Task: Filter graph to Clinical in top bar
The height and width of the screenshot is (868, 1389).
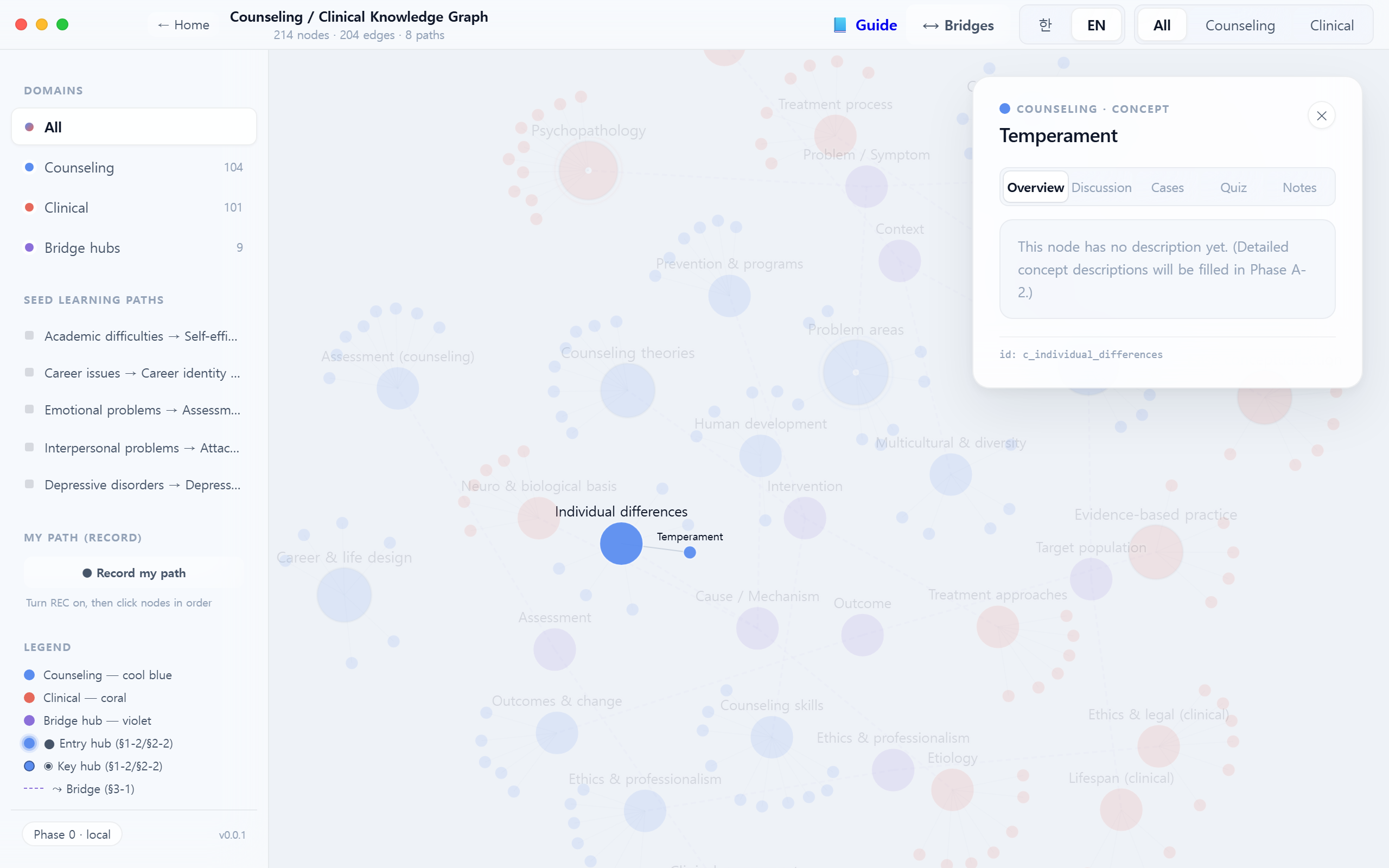Action: pyautogui.click(x=1331, y=25)
